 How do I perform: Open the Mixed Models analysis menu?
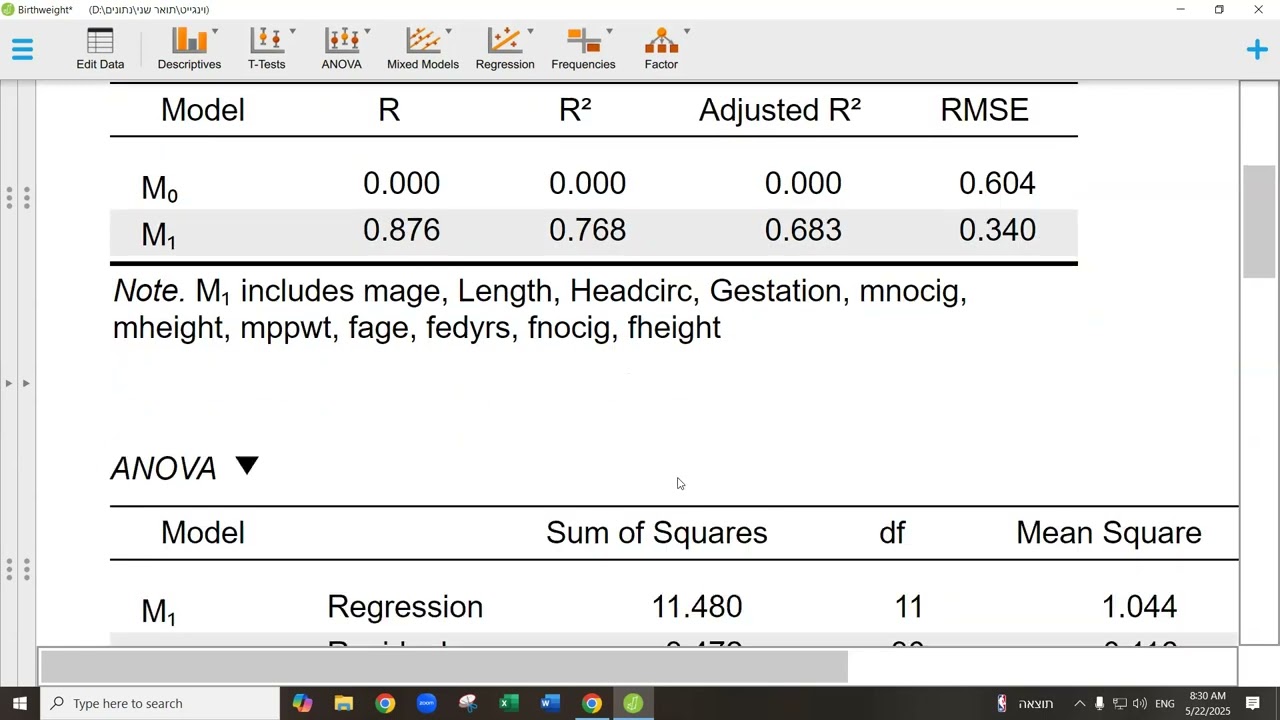[x=423, y=49]
